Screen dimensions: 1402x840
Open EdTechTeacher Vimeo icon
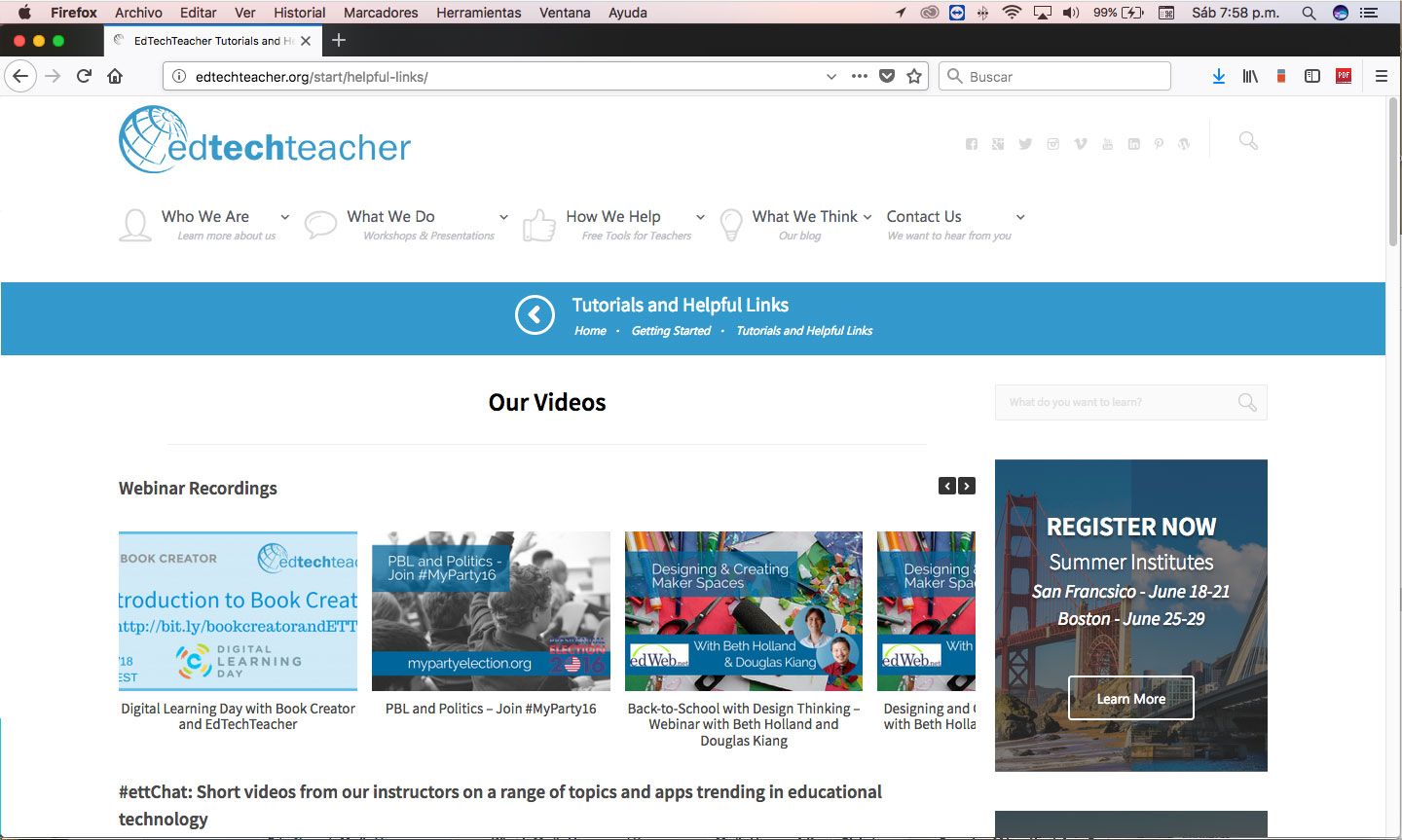click(x=1080, y=144)
